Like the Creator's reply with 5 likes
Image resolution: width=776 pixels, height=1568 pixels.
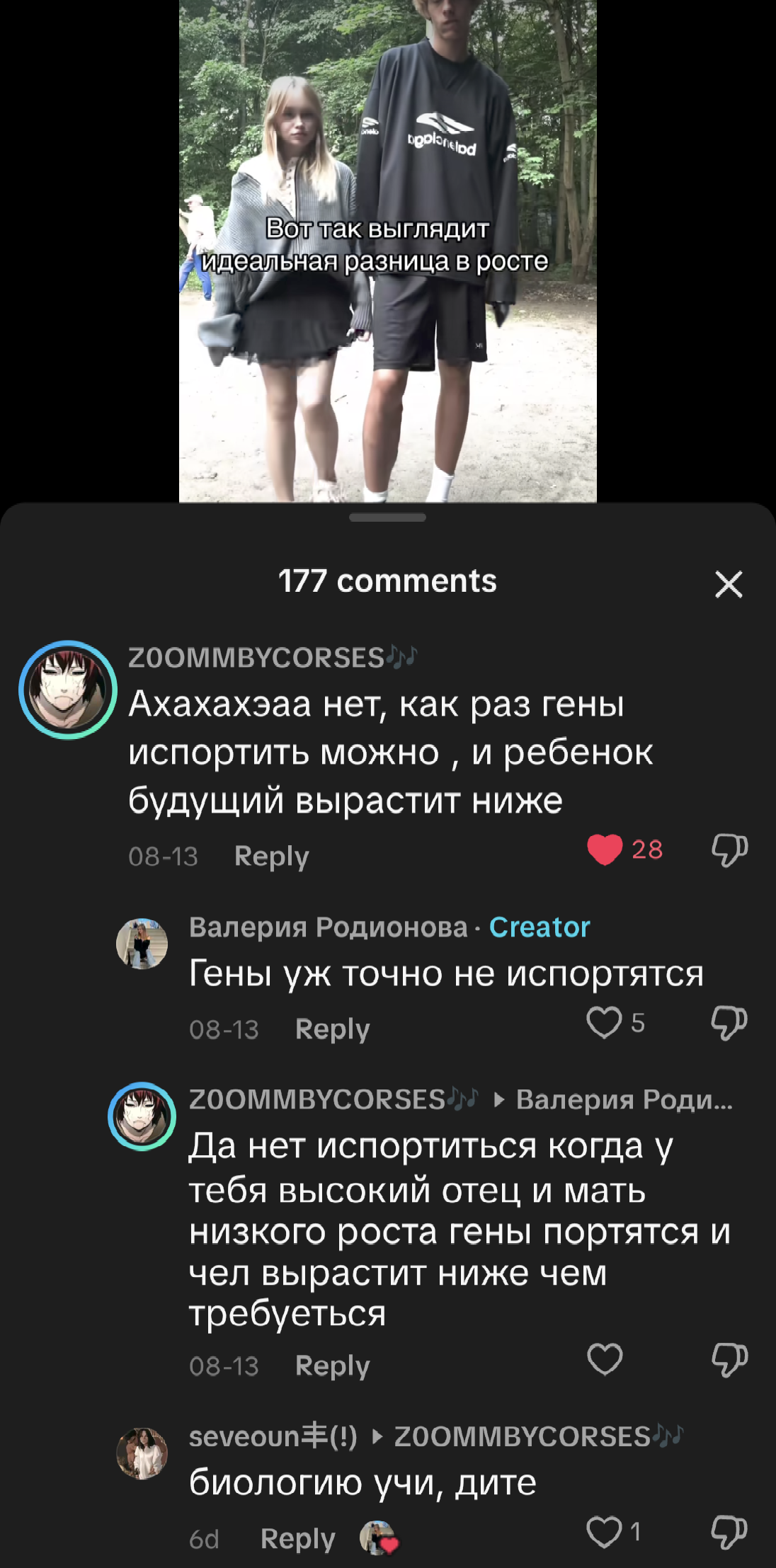tap(604, 1022)
